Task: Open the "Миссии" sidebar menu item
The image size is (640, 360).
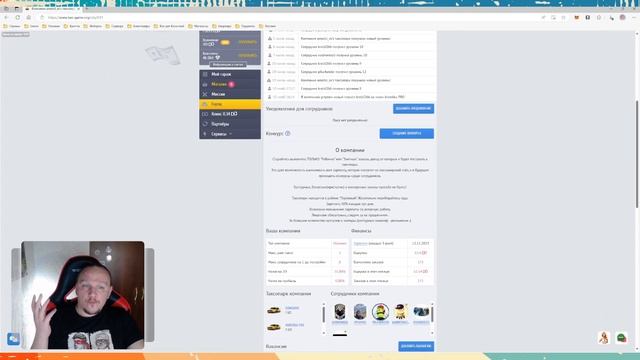Action: (230, 94)
